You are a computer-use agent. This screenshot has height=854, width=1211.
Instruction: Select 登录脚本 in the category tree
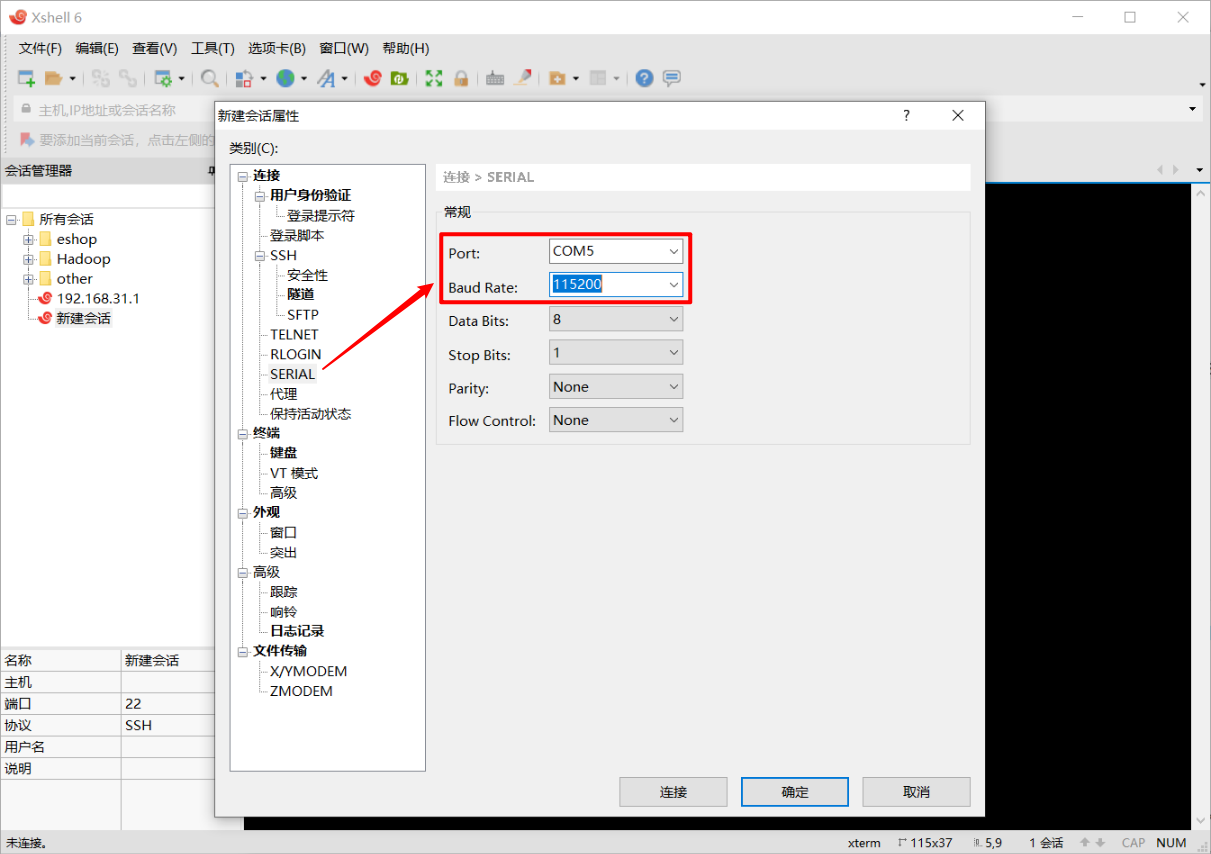point(297,235)
